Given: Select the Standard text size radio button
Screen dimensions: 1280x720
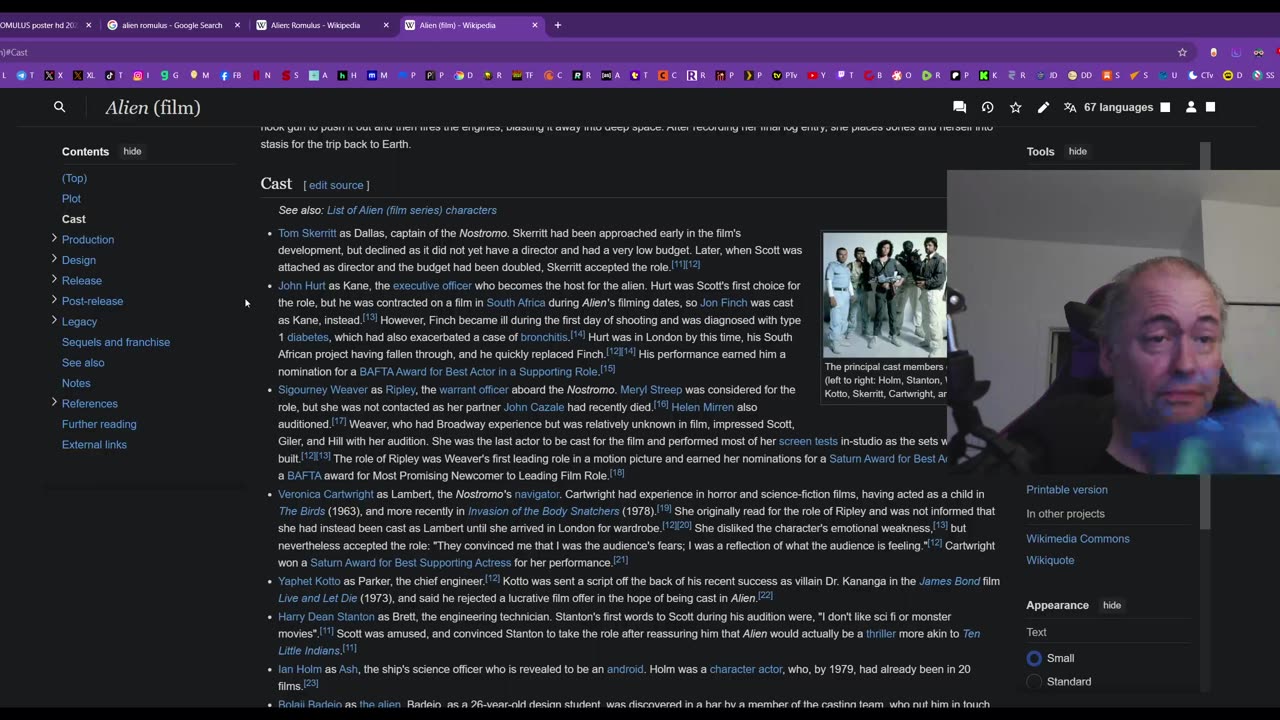Looking at the screenshot, I should coord(1034,681).
